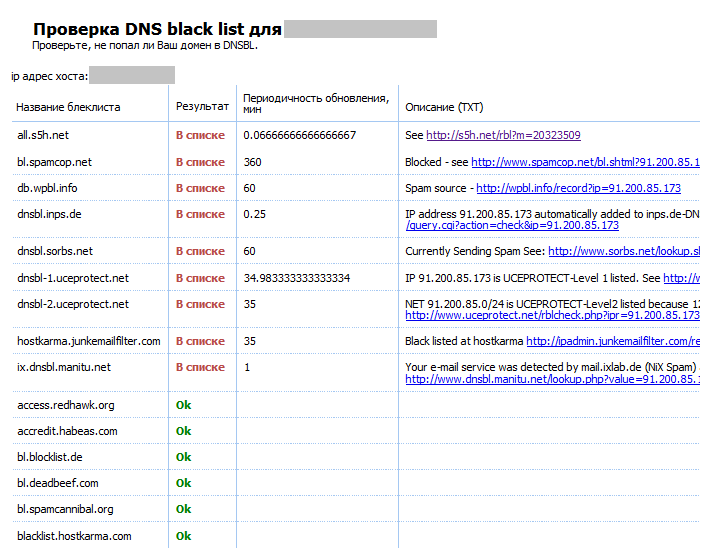Viewport: 723px width, 555px height.
Task: Select the all.s5h.net blacklist name
Action: (43, 135)
